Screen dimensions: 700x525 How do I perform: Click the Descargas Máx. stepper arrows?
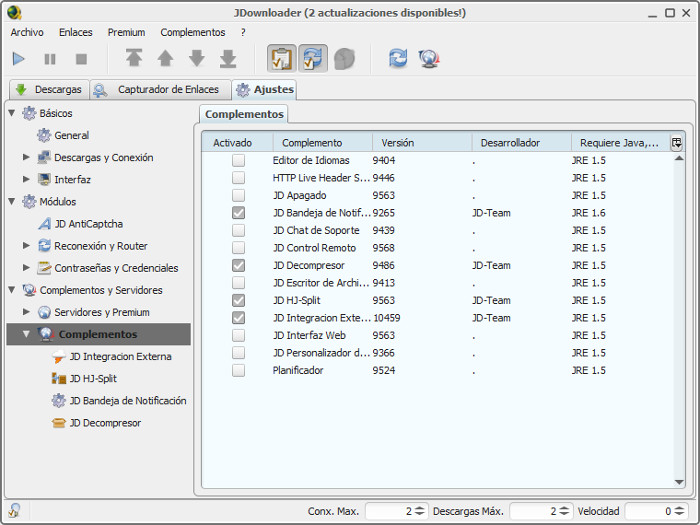[564, 511]
